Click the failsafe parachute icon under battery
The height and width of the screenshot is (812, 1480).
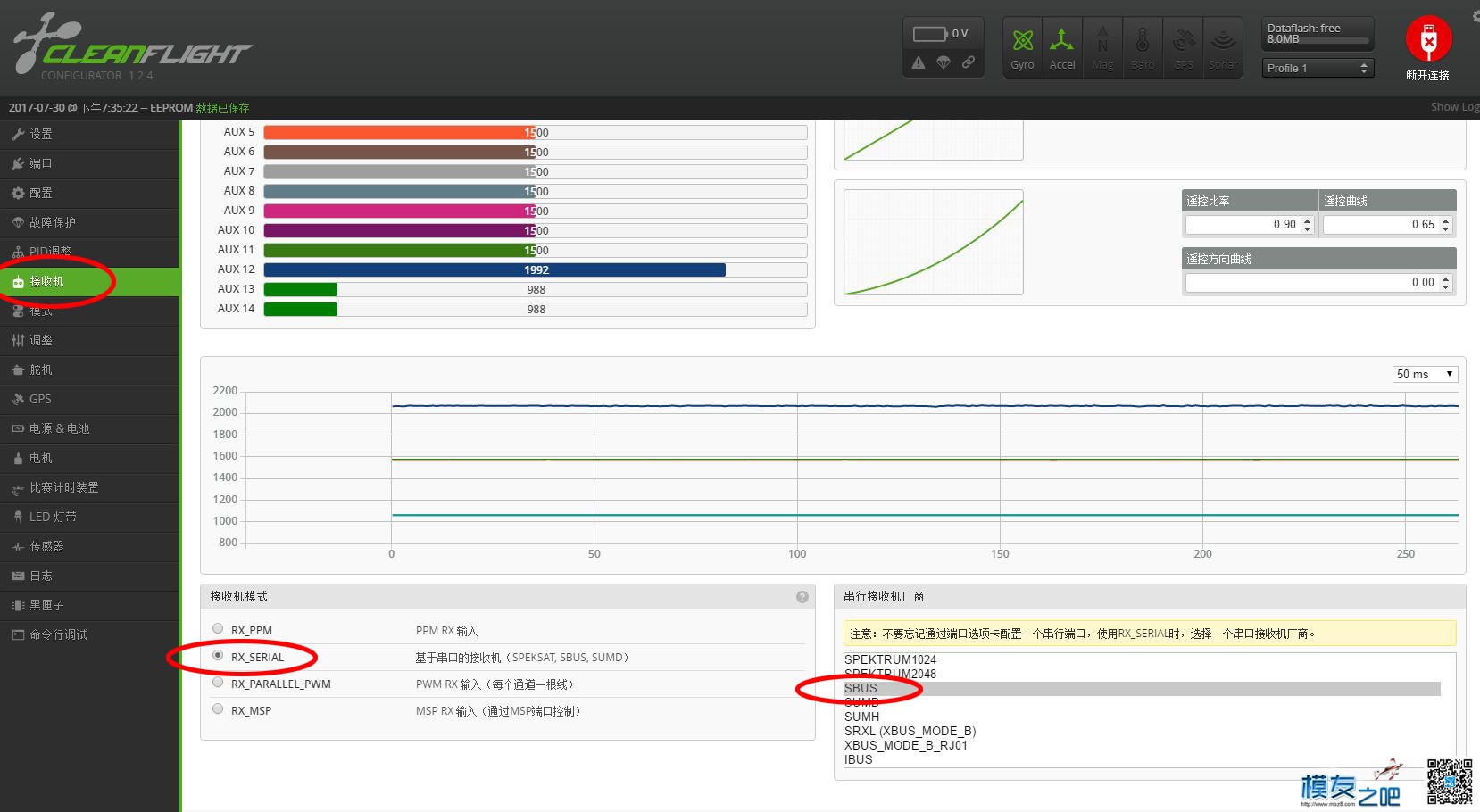pyautogui.click(x=944, y=62)
